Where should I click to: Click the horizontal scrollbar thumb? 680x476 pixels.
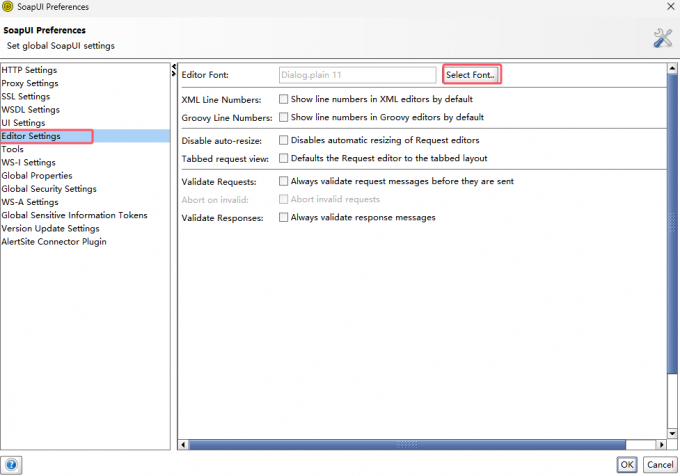(407, 444)
